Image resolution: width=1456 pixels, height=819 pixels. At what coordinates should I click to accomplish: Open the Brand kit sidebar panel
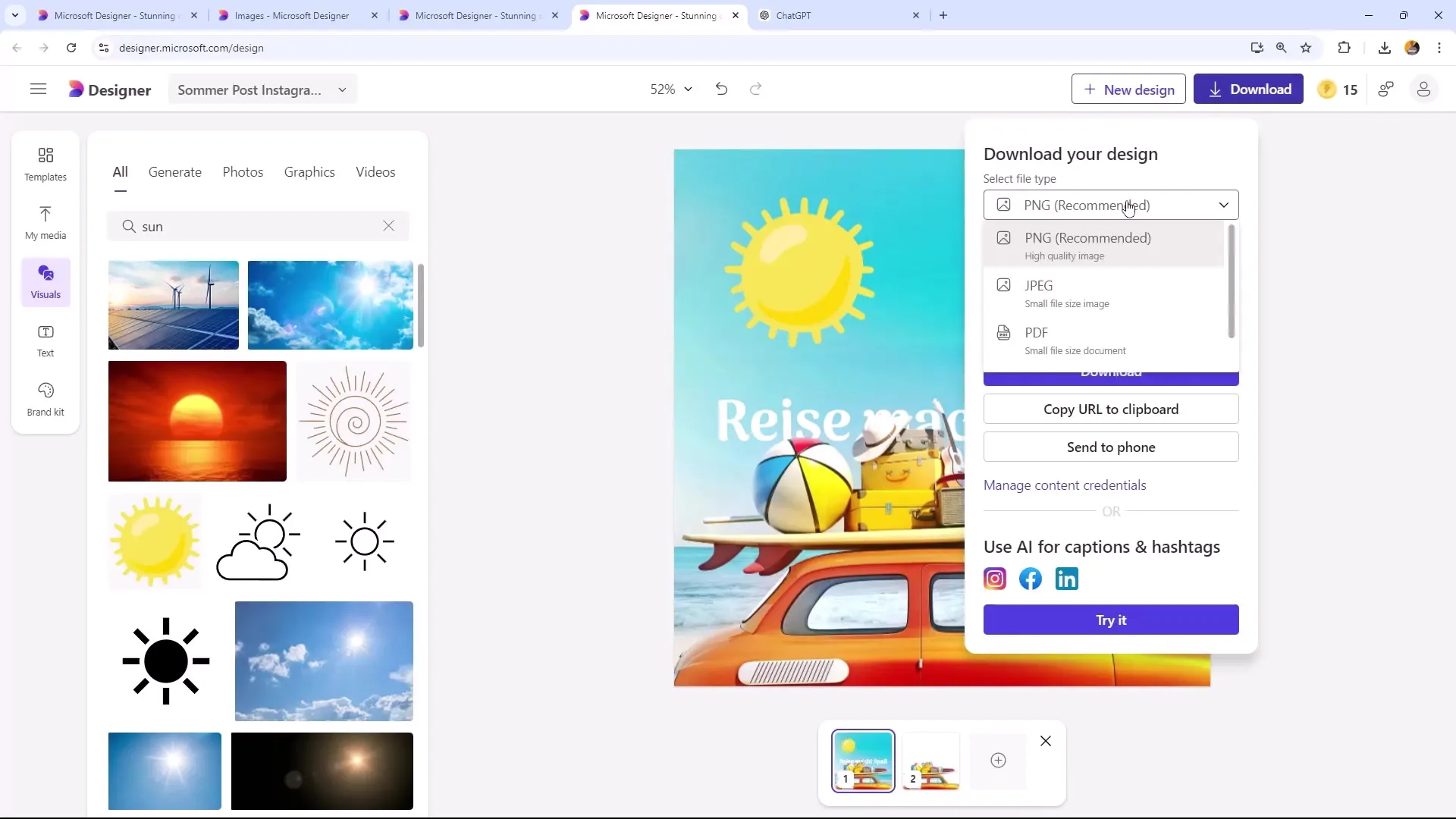(45, 400)
